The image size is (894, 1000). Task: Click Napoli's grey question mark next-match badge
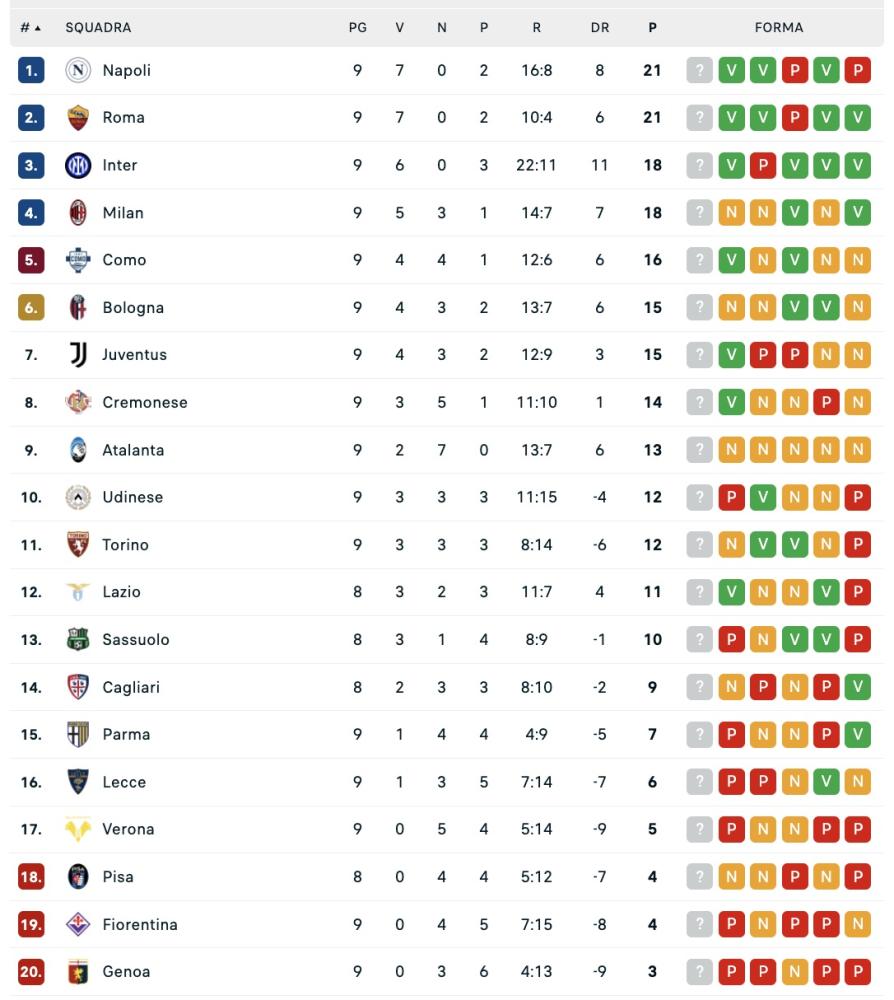click(x=700, y=70)
